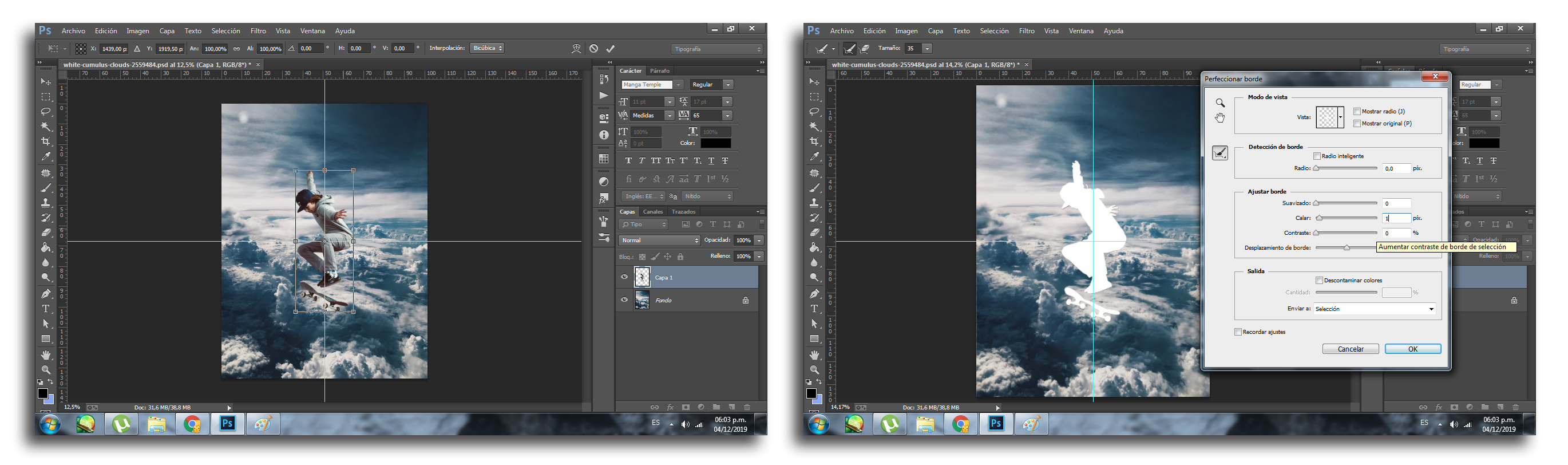The image size is (1568, 465).
Task: Click the magnifier tool inside Perfeccionar borde dialog
Action: (x=1220, y=103)
